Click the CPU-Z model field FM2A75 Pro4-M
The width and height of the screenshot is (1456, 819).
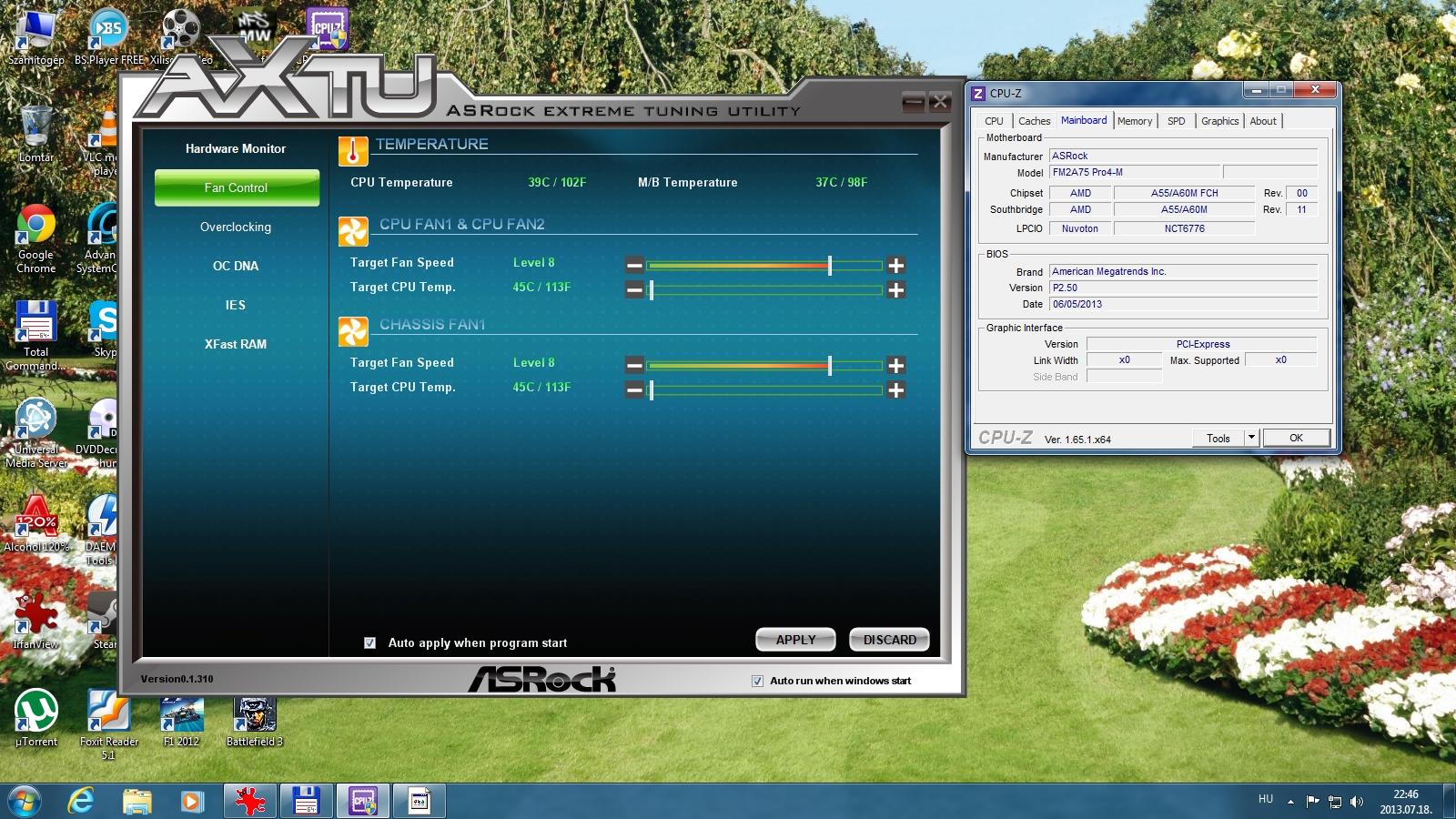pyautogui.click(x=1134, y=172)
